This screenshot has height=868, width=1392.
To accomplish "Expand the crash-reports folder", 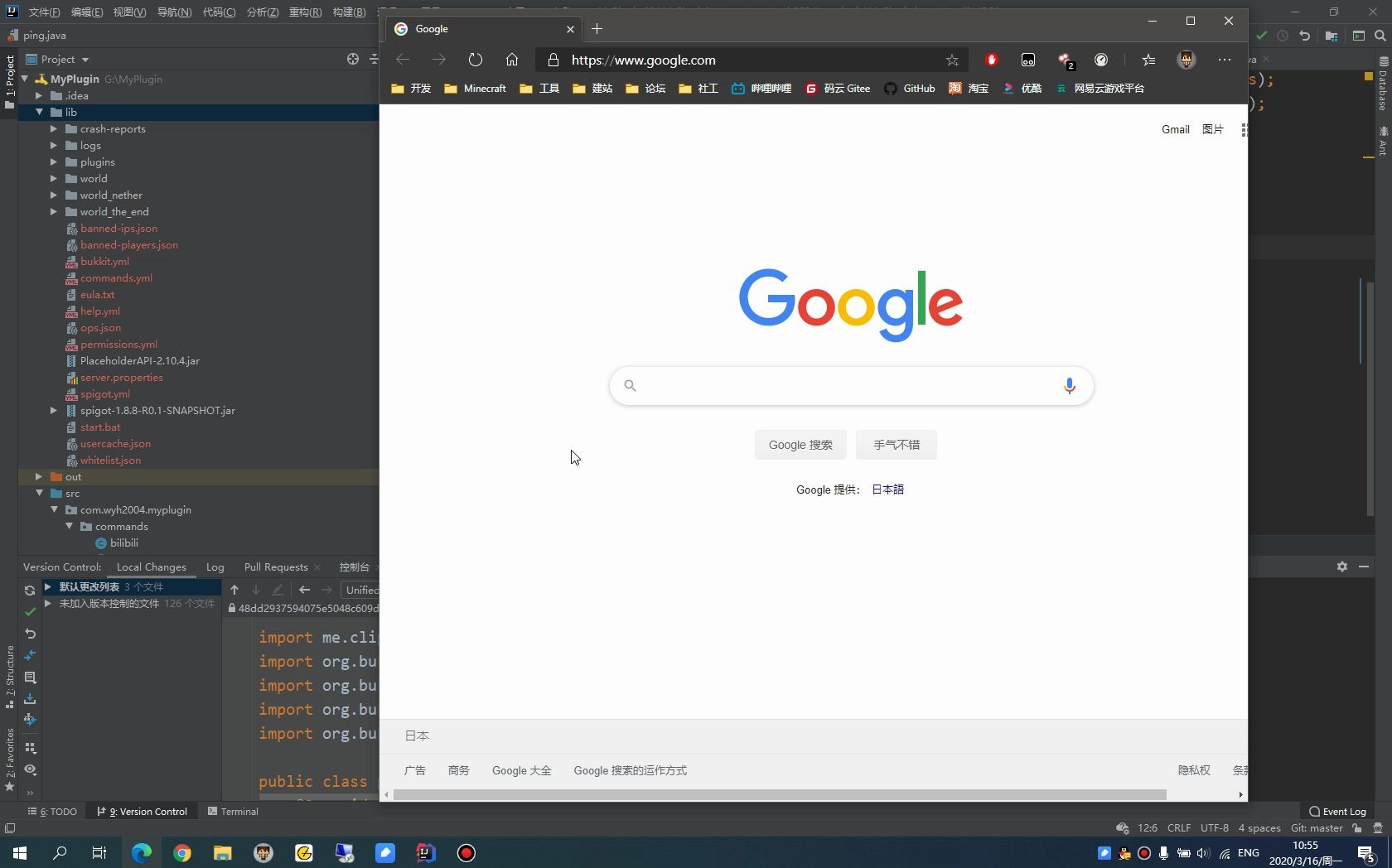I will point(54,128).
